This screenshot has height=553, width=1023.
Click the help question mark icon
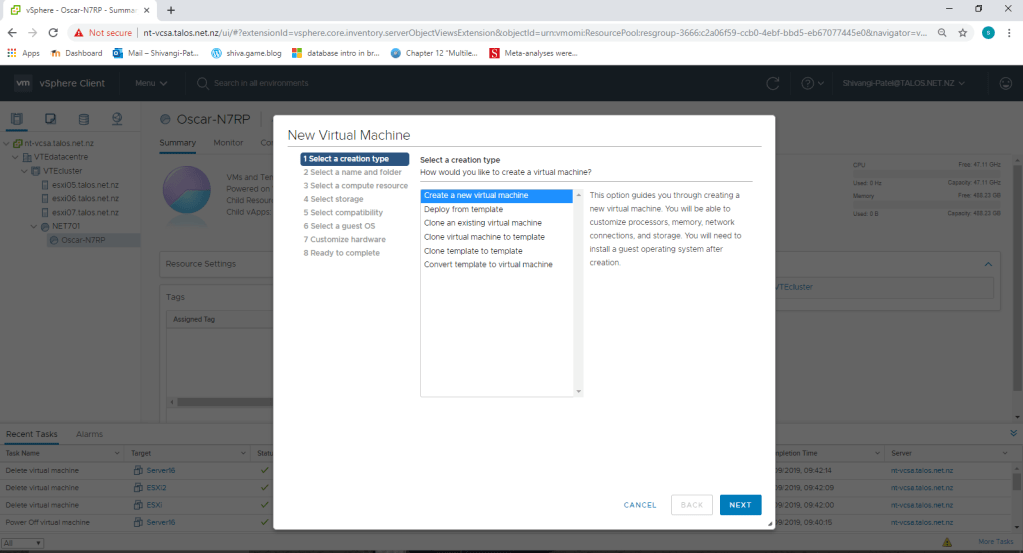[807, 83]
